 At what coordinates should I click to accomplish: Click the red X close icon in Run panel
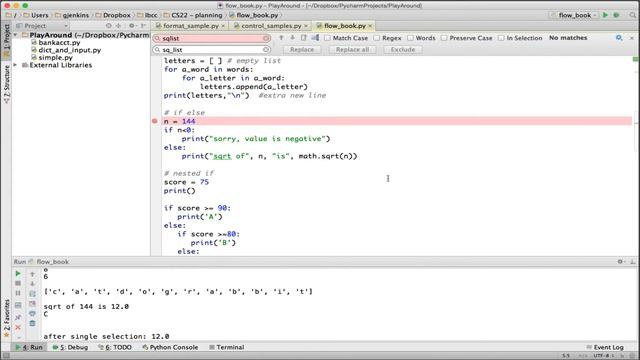[18, 327]
